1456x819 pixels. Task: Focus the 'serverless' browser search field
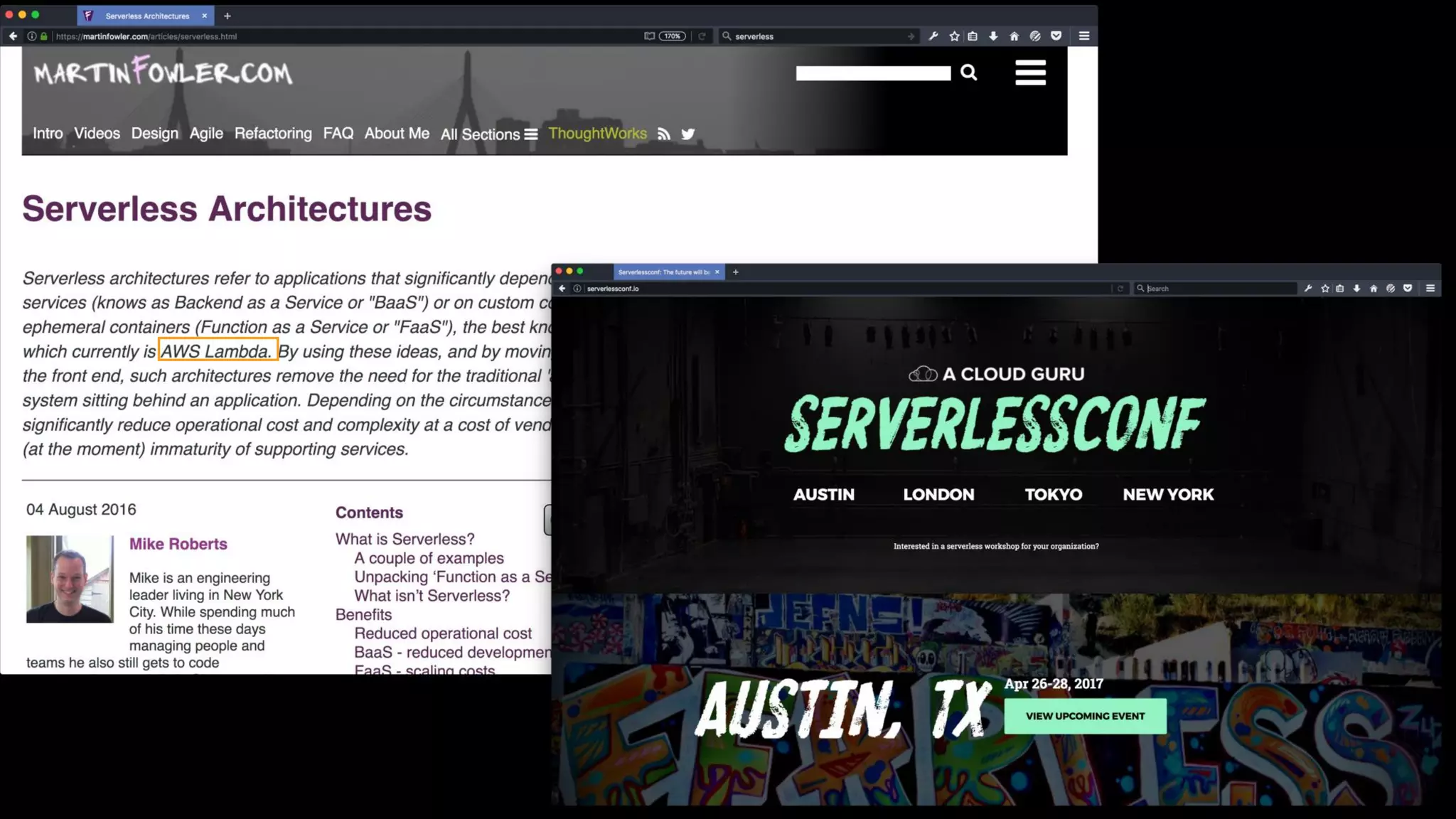(x=818, y=36)
